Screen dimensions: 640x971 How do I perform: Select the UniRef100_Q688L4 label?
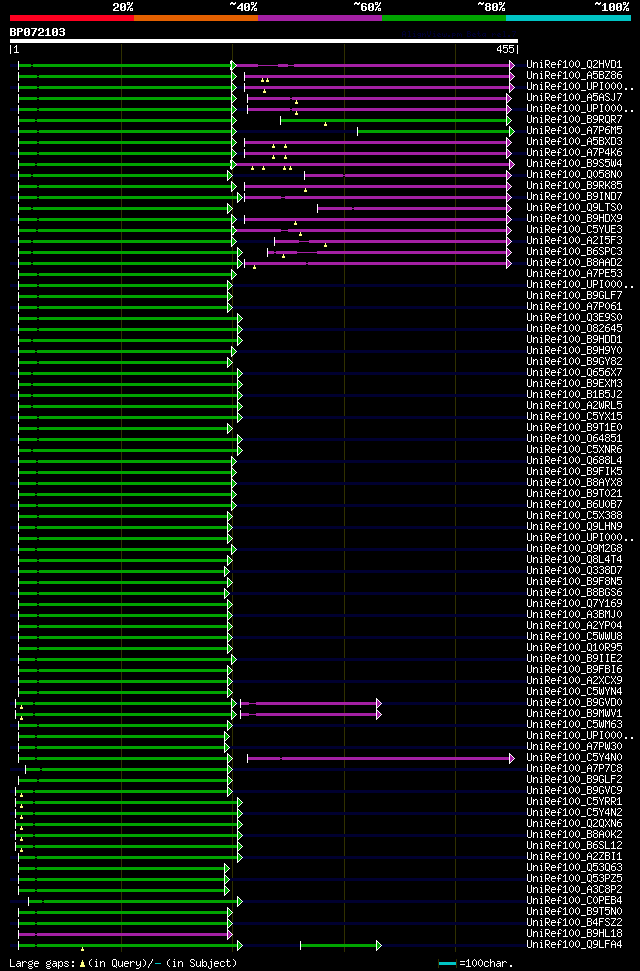(574, 461)
